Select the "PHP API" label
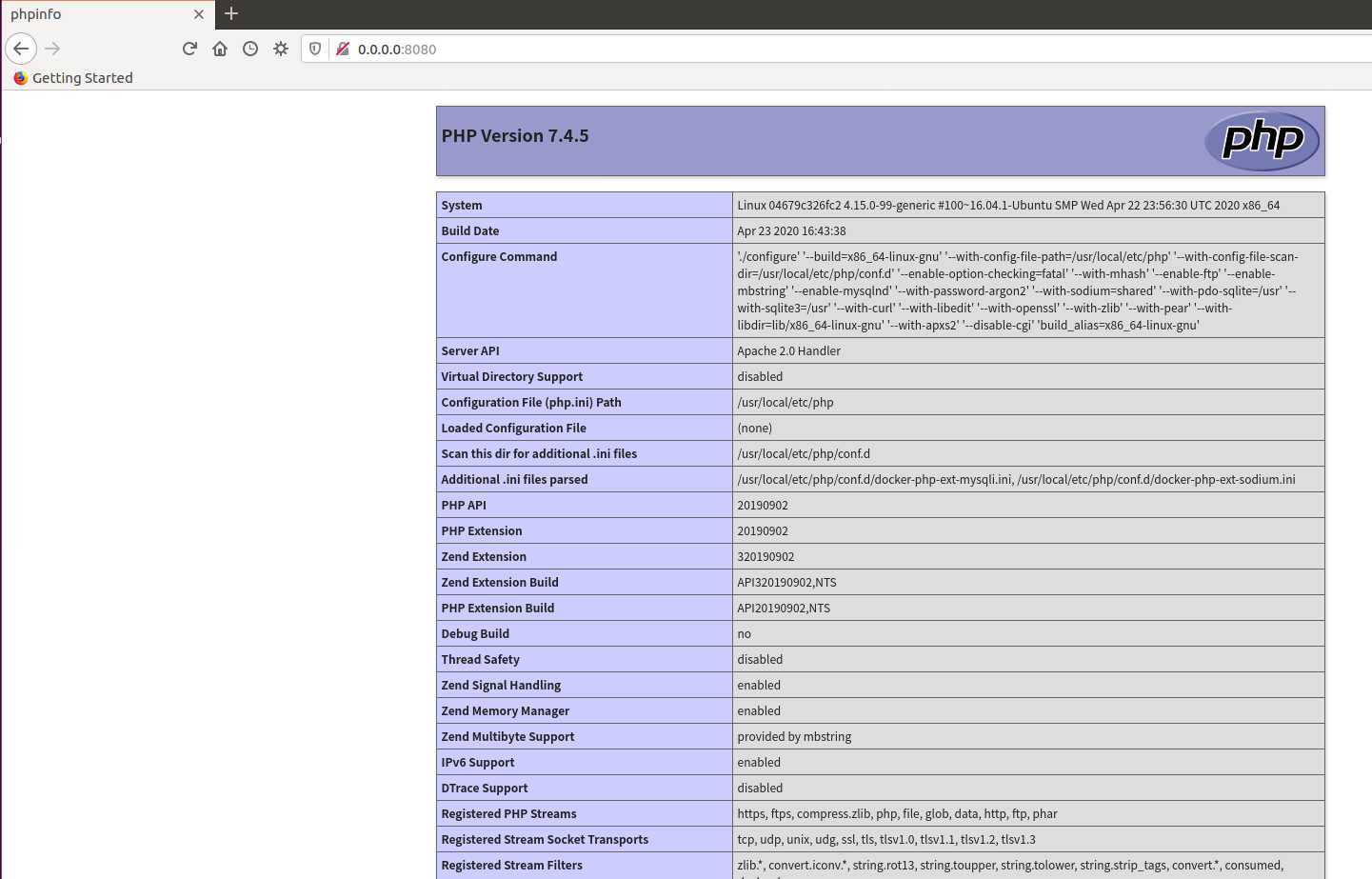Viewport: 1372px width, 879px height. coord(464,506)
